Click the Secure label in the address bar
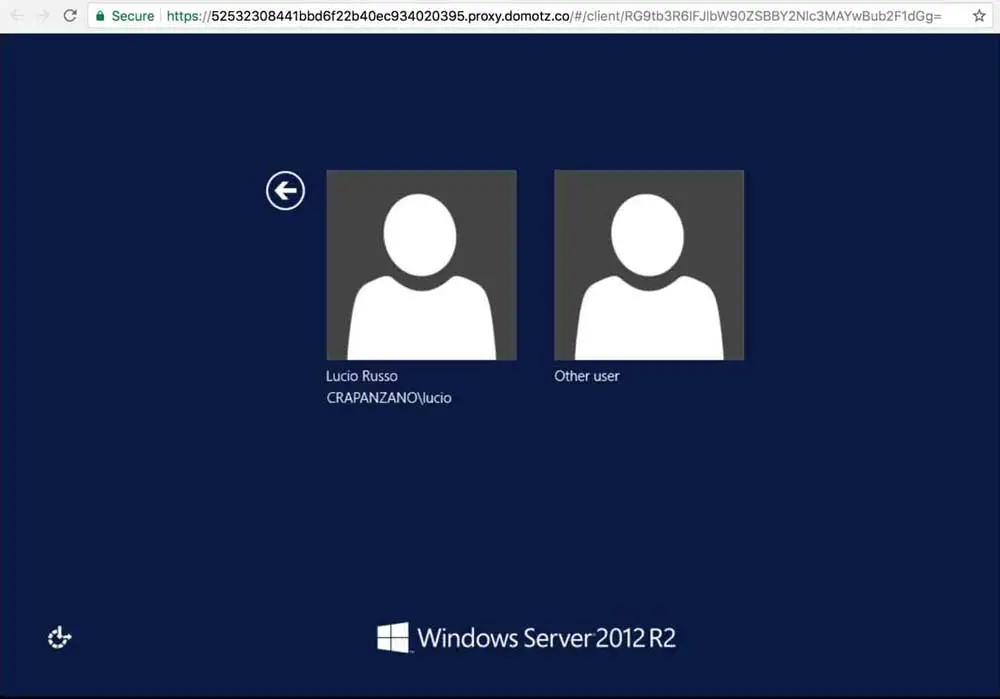The height and width of the screenshot is (699, 1000). pyautogui.click(x=131, y=16)
